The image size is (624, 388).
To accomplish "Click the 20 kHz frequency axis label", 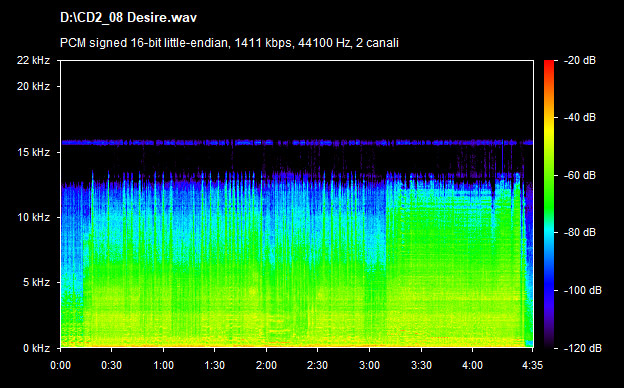I will click(x=33, y=86).
